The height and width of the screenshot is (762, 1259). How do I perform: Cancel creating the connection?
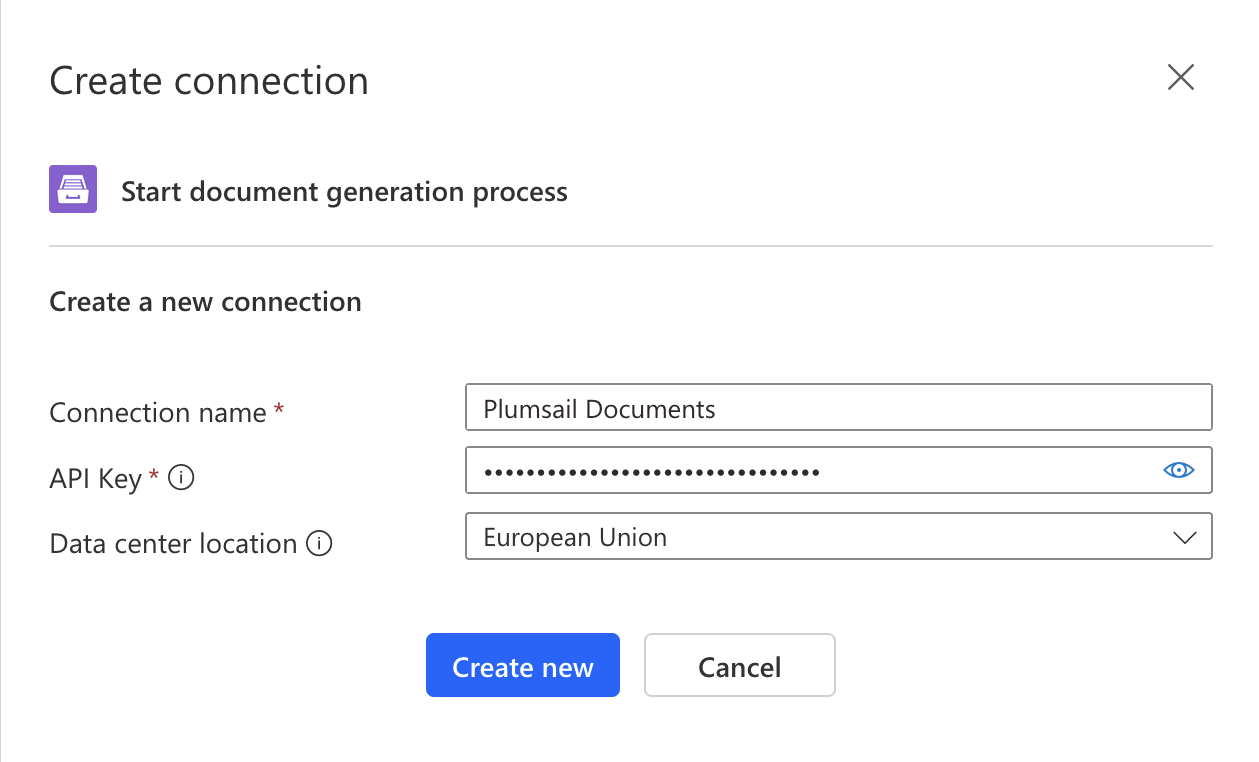point(739,666)
